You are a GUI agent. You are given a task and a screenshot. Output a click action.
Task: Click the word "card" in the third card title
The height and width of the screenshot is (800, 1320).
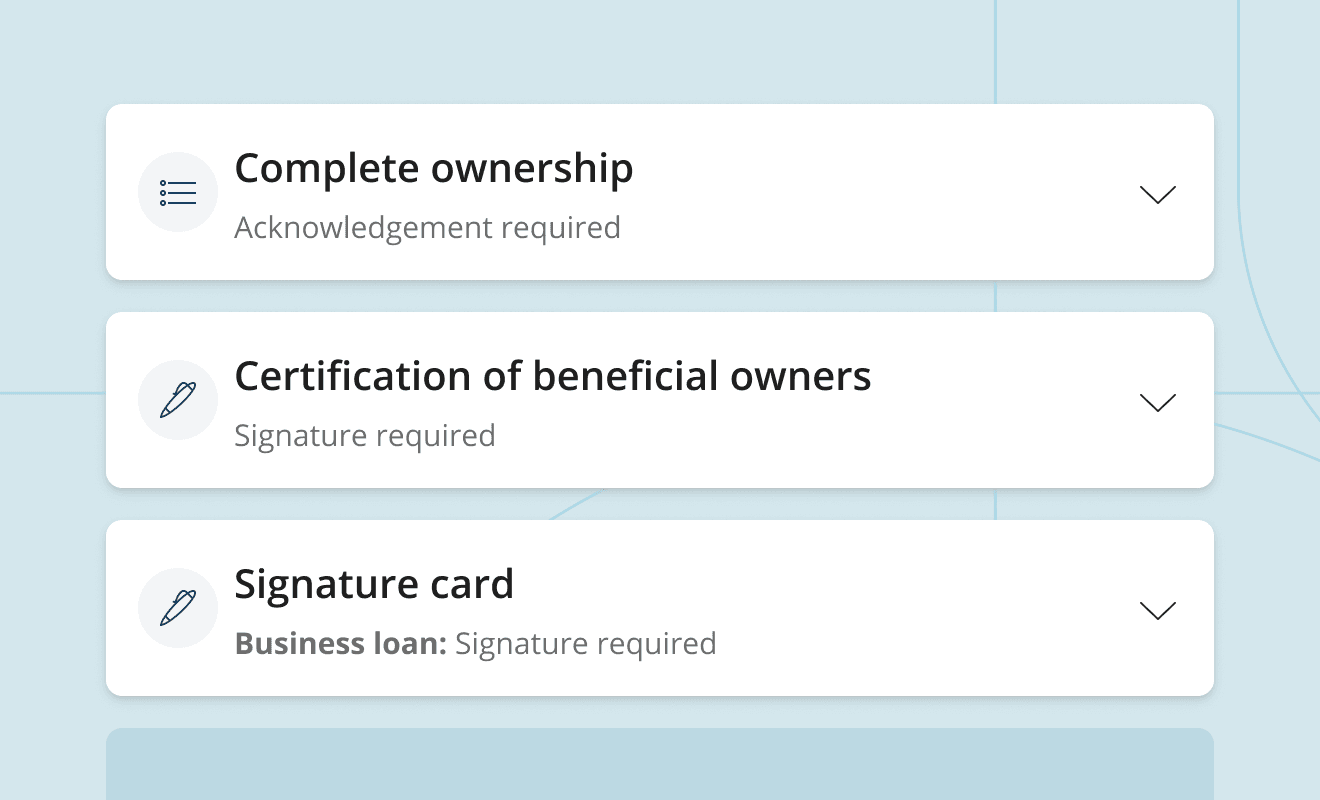(x=470, y=584)
